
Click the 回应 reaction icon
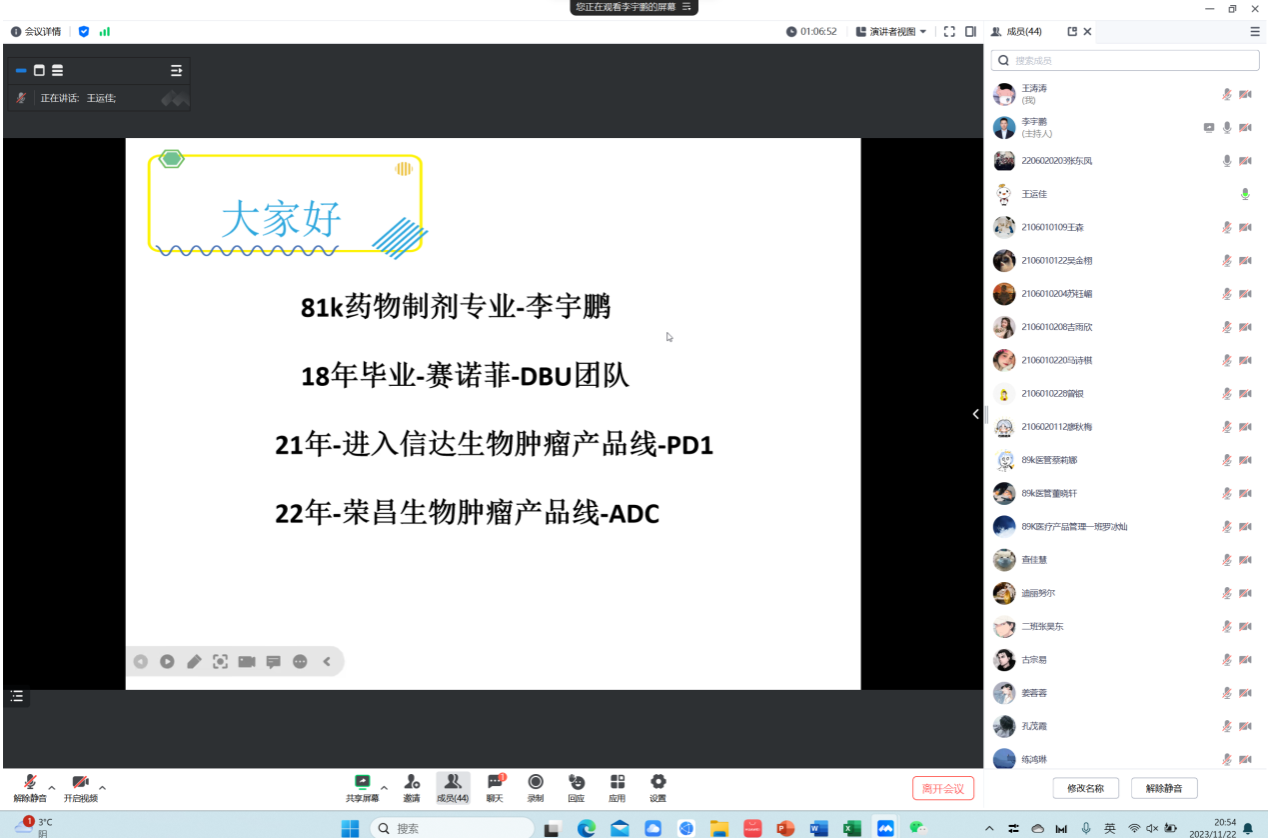pyautogui.click(x=576, y=787)
